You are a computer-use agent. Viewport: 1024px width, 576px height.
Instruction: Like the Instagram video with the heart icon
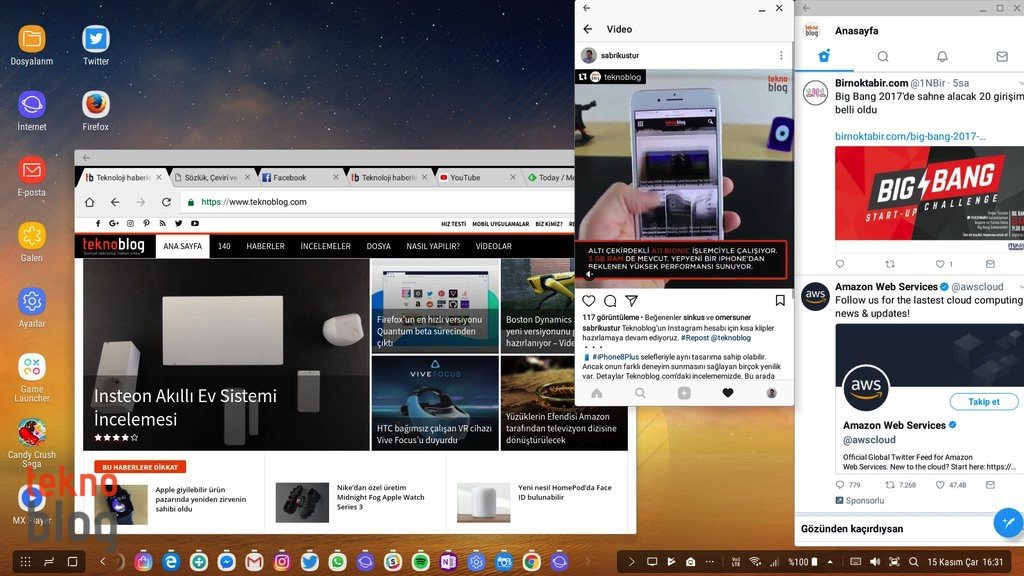tap(589, 301)
